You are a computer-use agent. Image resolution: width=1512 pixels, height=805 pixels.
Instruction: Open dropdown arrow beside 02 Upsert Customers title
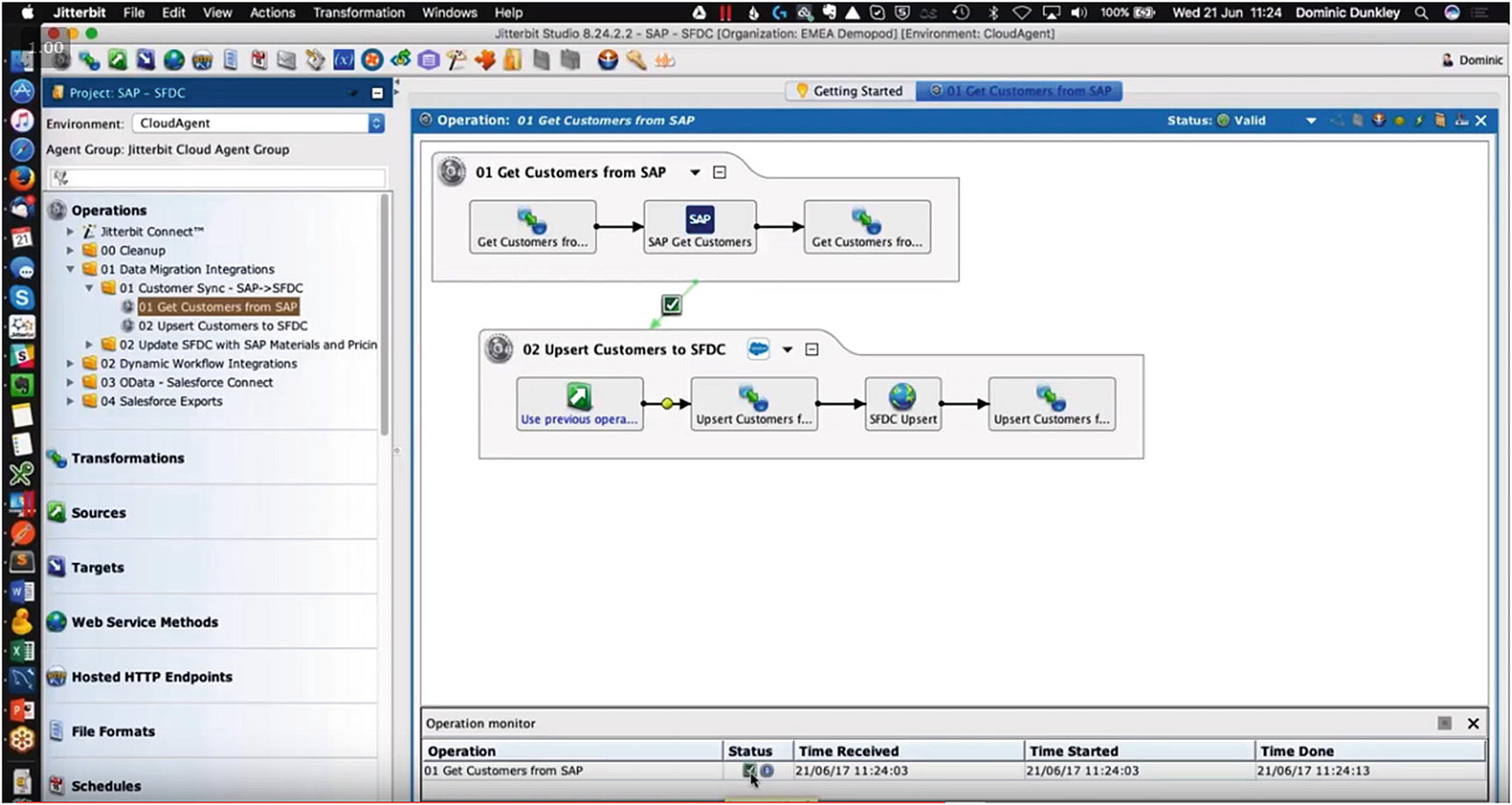coord(787,350)
